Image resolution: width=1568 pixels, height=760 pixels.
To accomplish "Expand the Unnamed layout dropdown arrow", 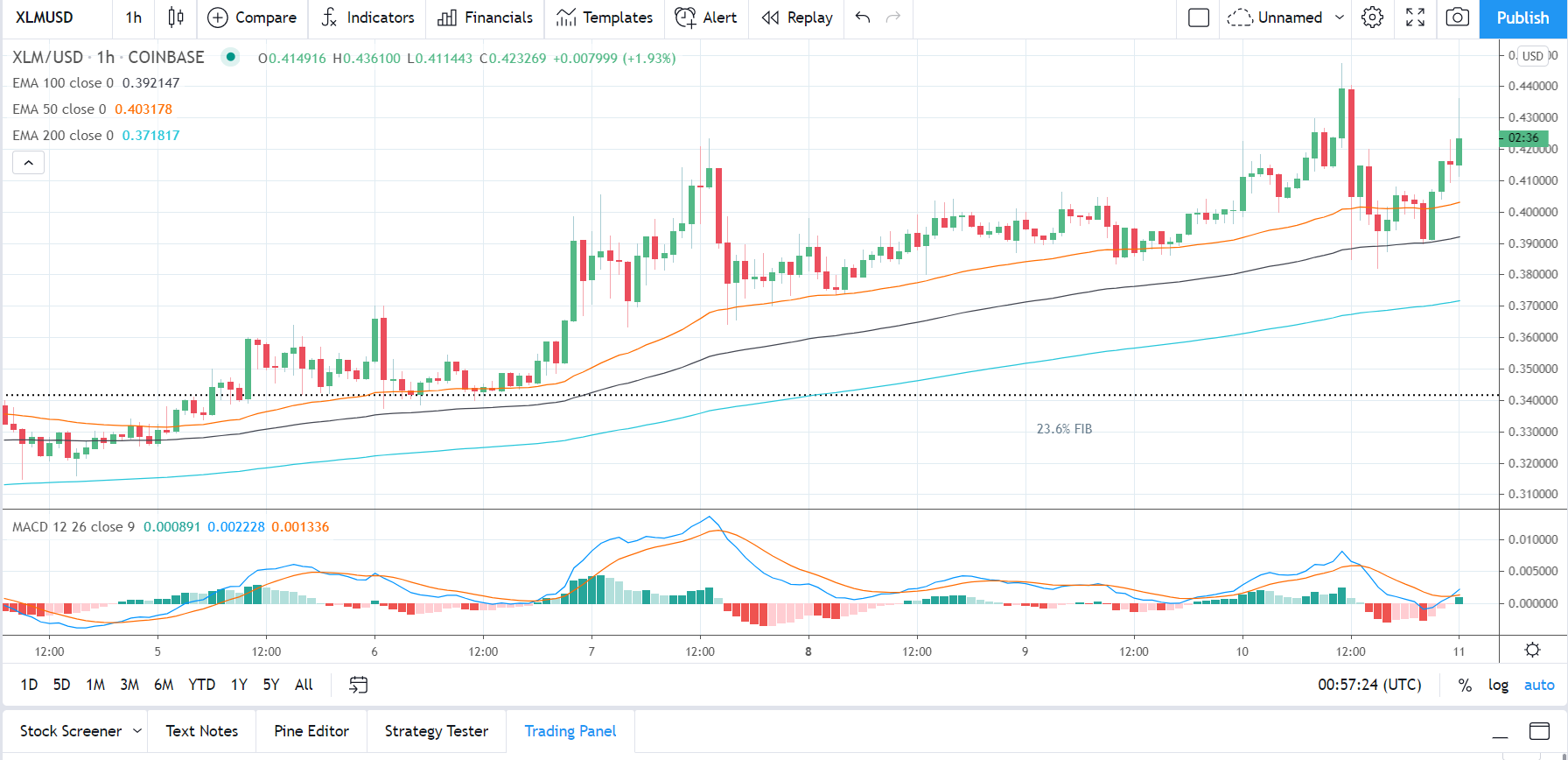I will pyautogui.click(x=1339, y=18).
